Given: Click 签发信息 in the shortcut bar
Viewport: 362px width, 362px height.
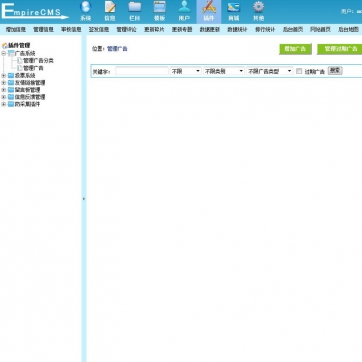Looking at the screenshot, I should [x=99, y=30].
